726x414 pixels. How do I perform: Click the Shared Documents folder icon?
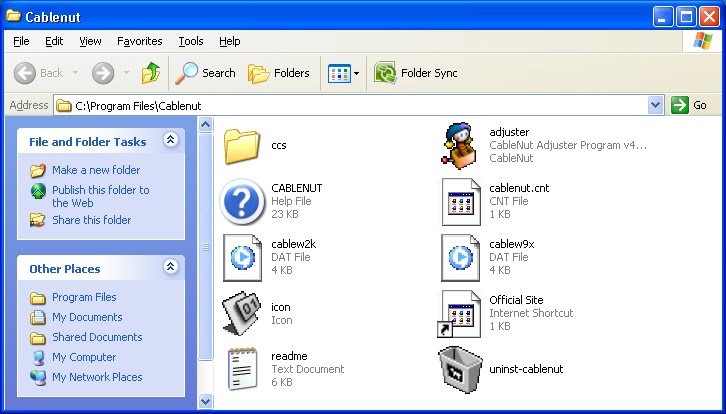38,338
